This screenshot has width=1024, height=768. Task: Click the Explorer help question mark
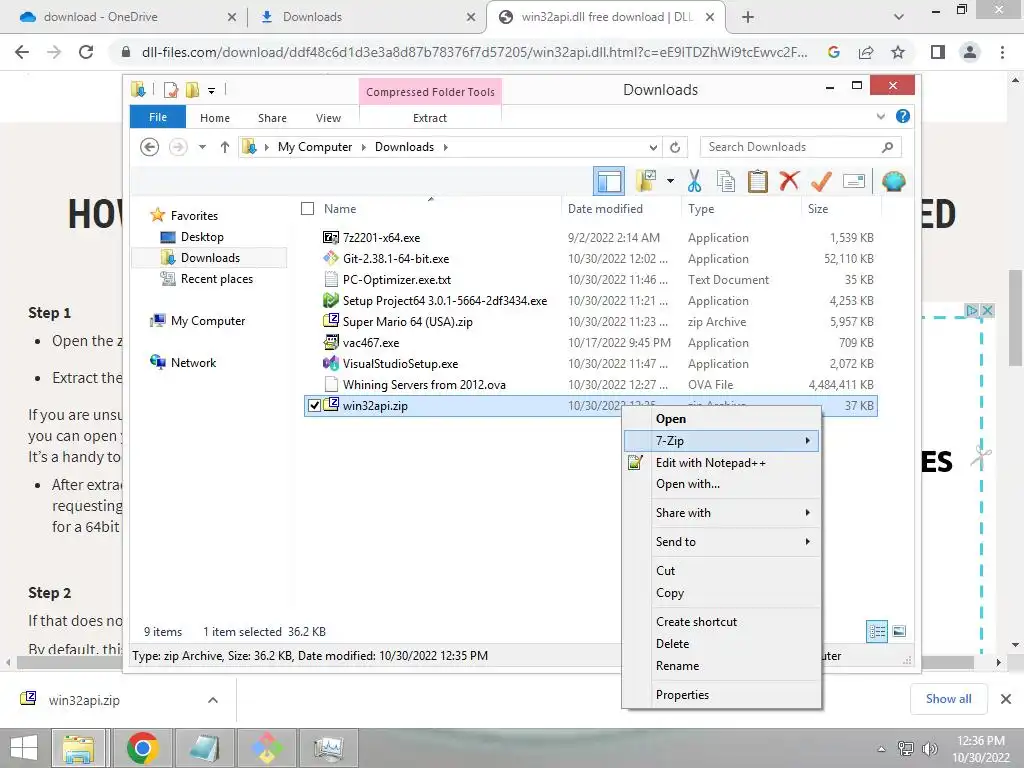point(903,116)
